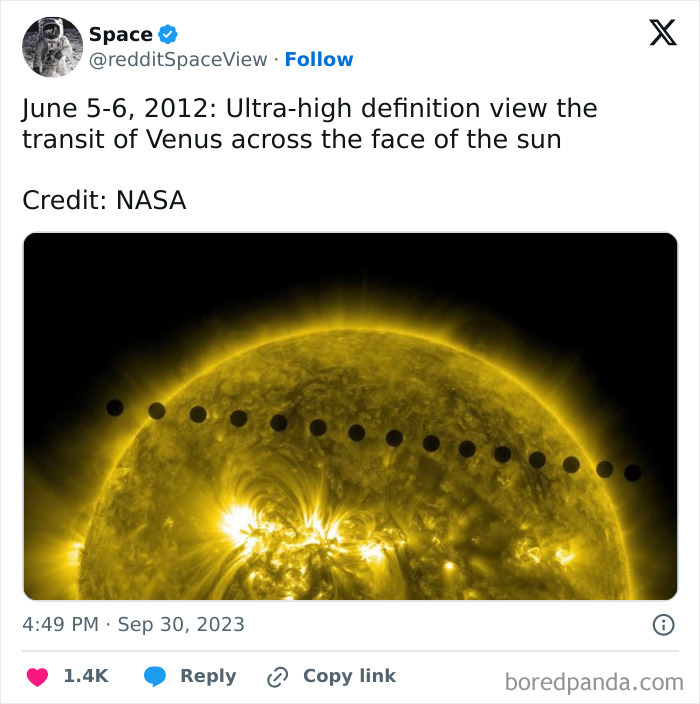The height and width of the screenshot is (704, 700).
Task: Click the 1.4K likes count
Action: click(x=85, y=676)
